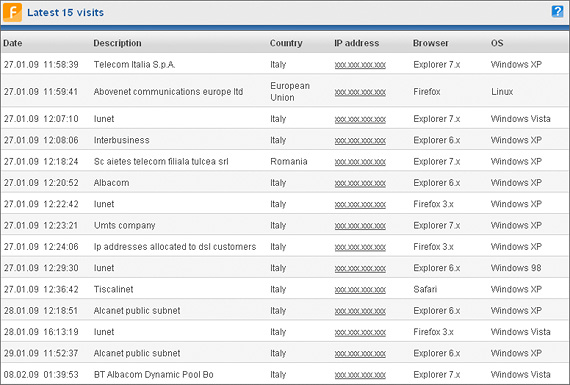Click the Browser column header
This screenshot has height=385, width=570.
point(430,43)
